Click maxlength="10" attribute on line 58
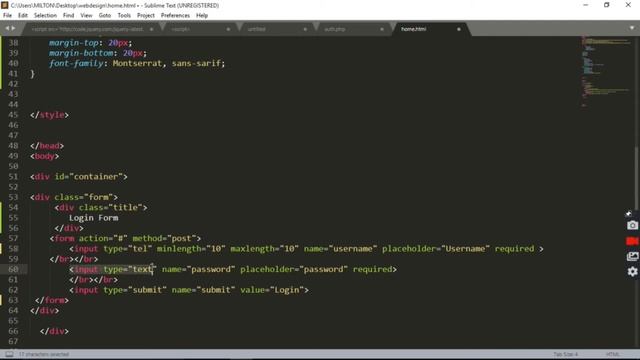This screenshot has height=360, width=640. coord(264,249)
